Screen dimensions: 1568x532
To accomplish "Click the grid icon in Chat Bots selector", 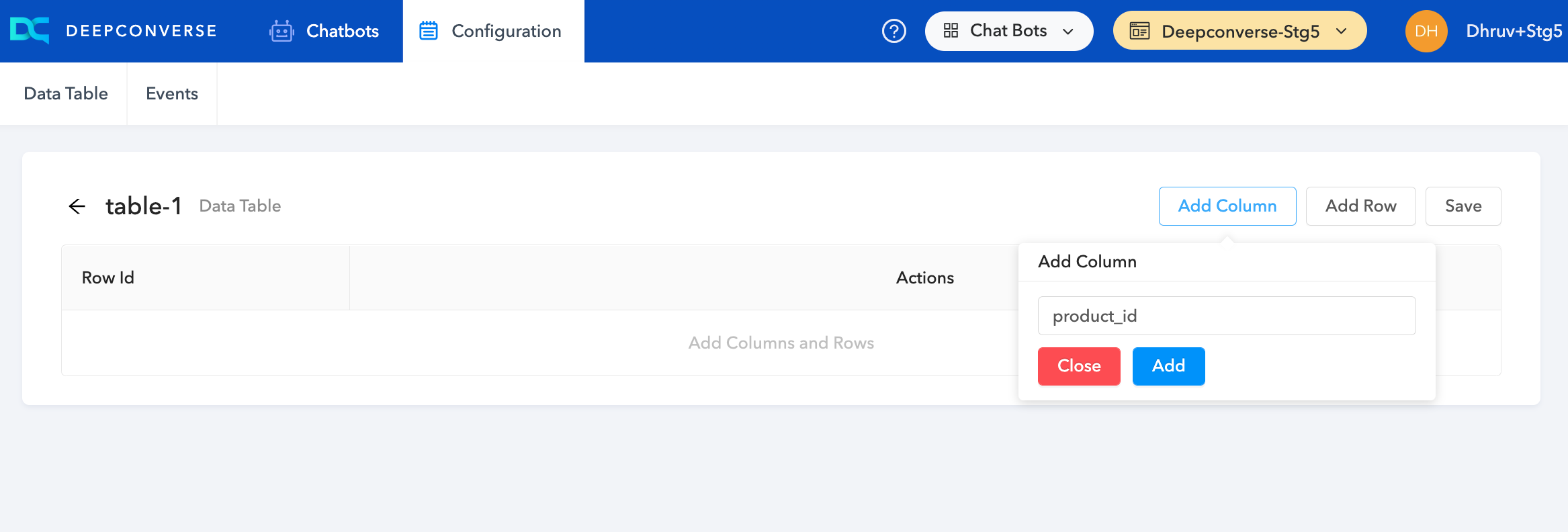I will pos(951,31).
